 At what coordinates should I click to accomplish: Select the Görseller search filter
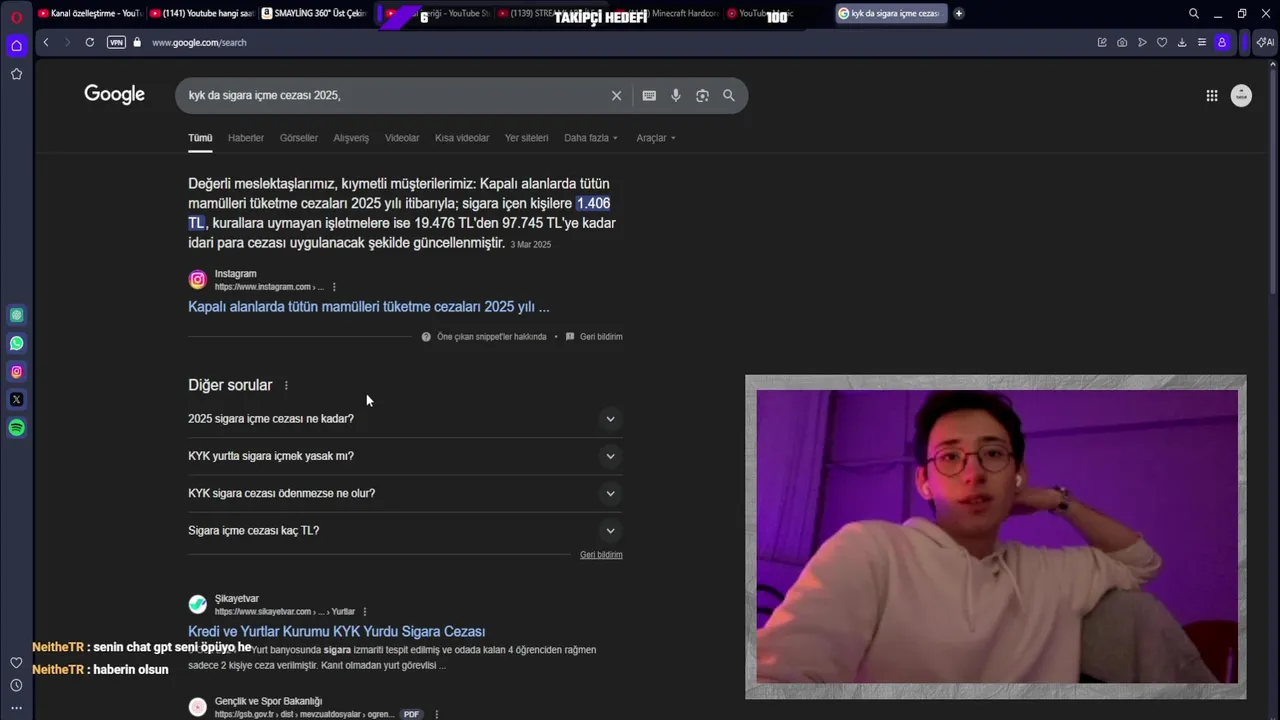point(299,138)
